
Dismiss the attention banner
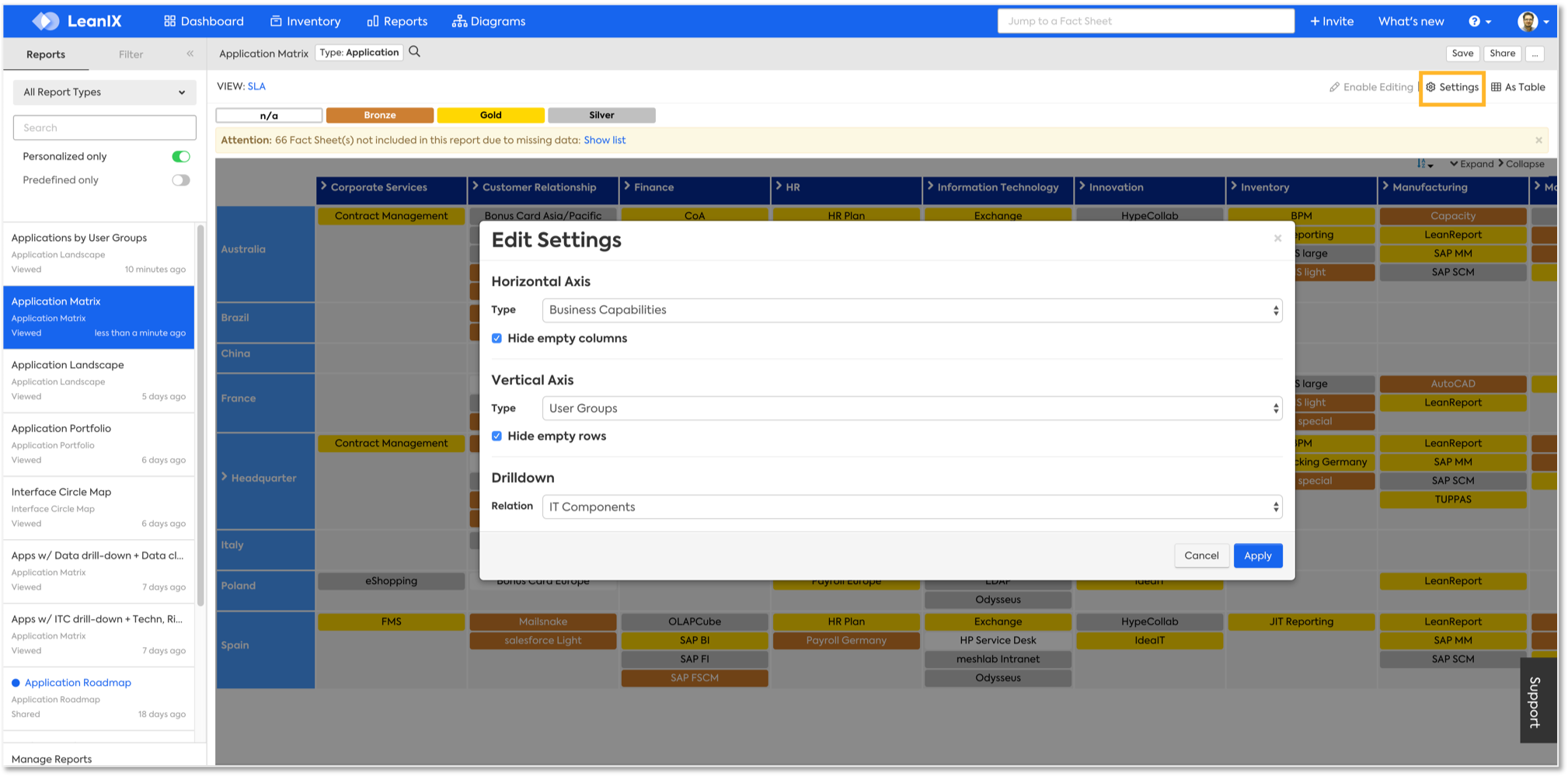click(x=1538, y=140)
